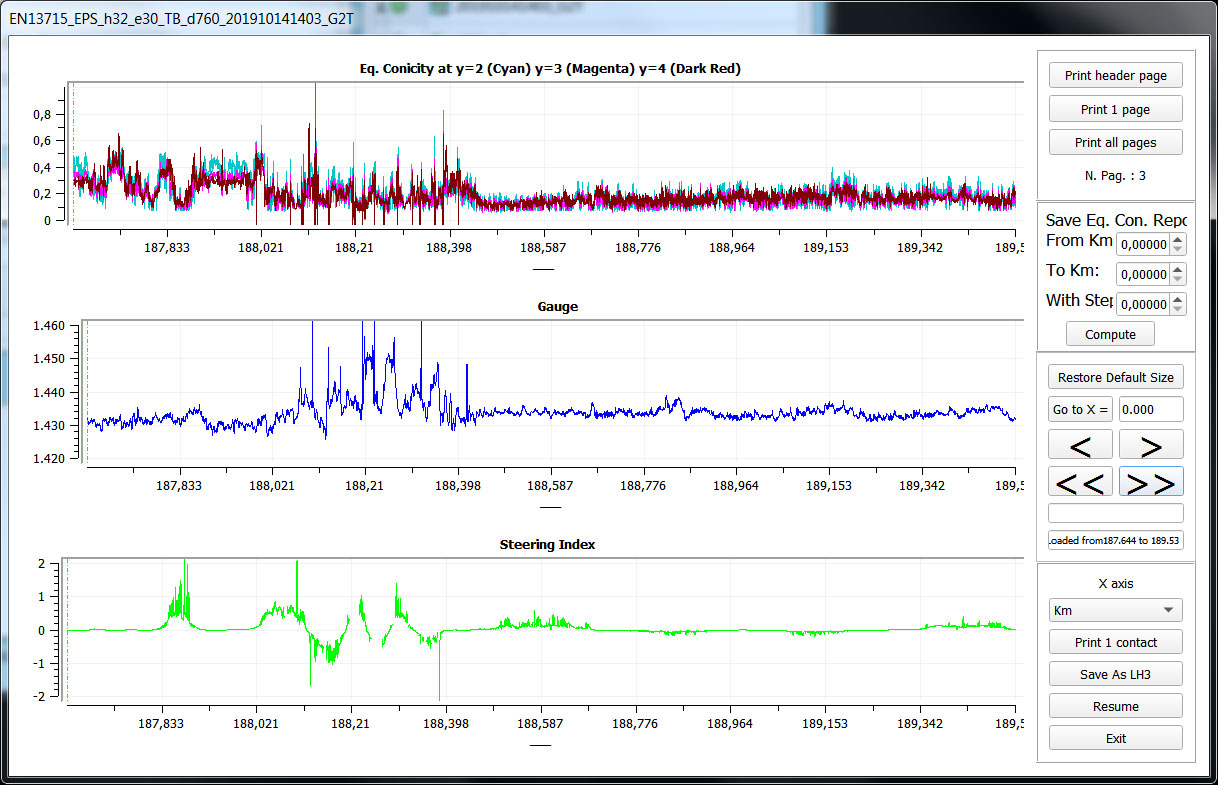Increase From Km with up arrow
The height and width of the screenshot is (785, 1218).
coord(1178,239)
